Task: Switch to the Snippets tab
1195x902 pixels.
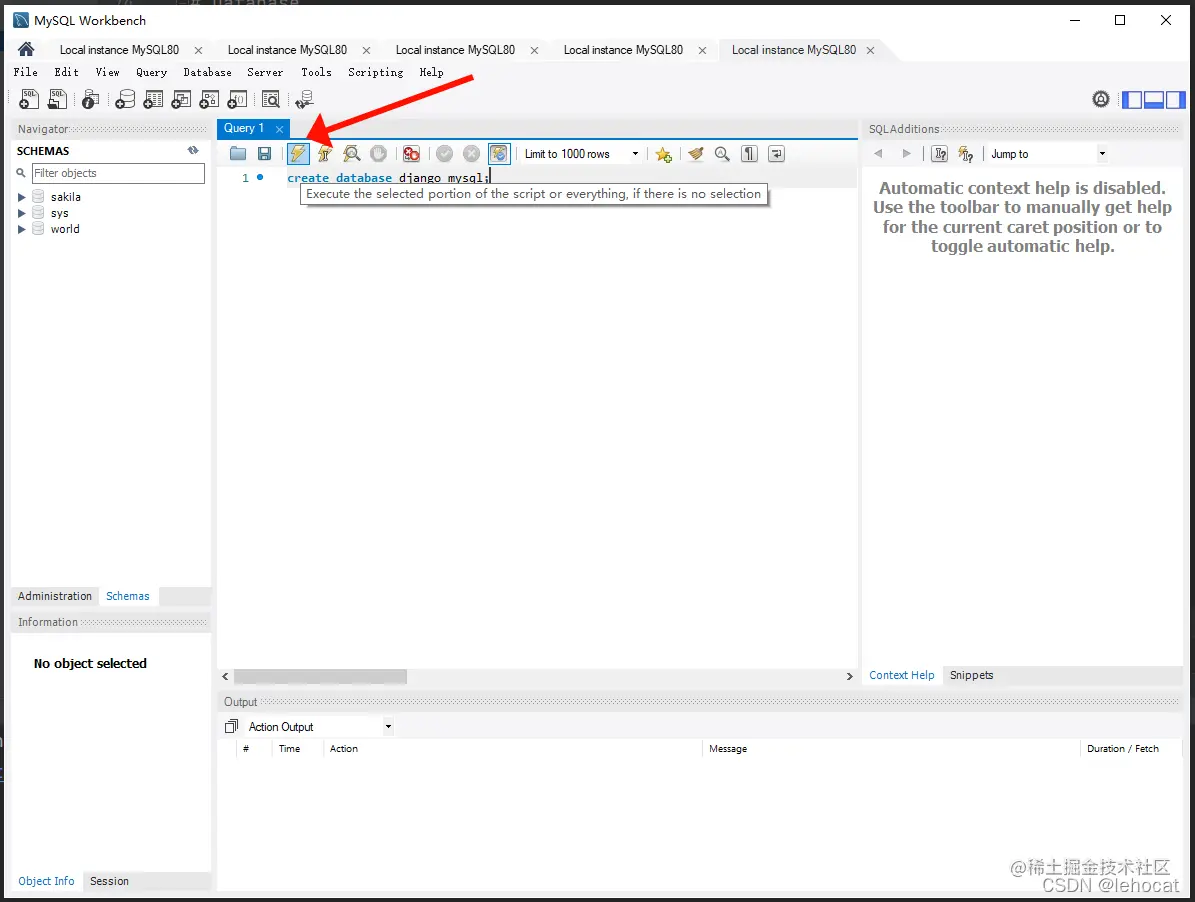Action: click(x=971, y=675)
